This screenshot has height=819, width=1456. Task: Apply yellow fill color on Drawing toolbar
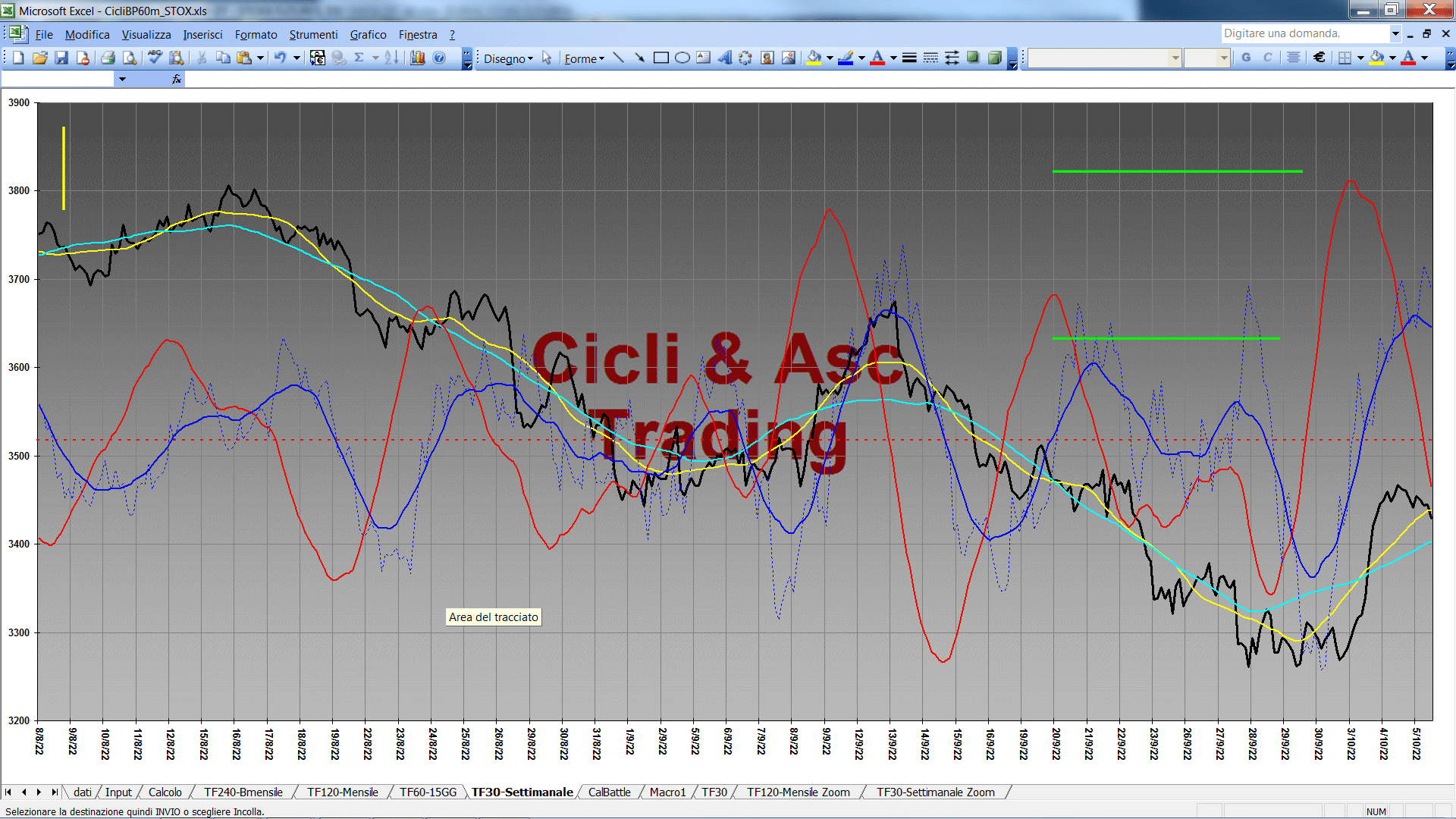pos(814,58)
